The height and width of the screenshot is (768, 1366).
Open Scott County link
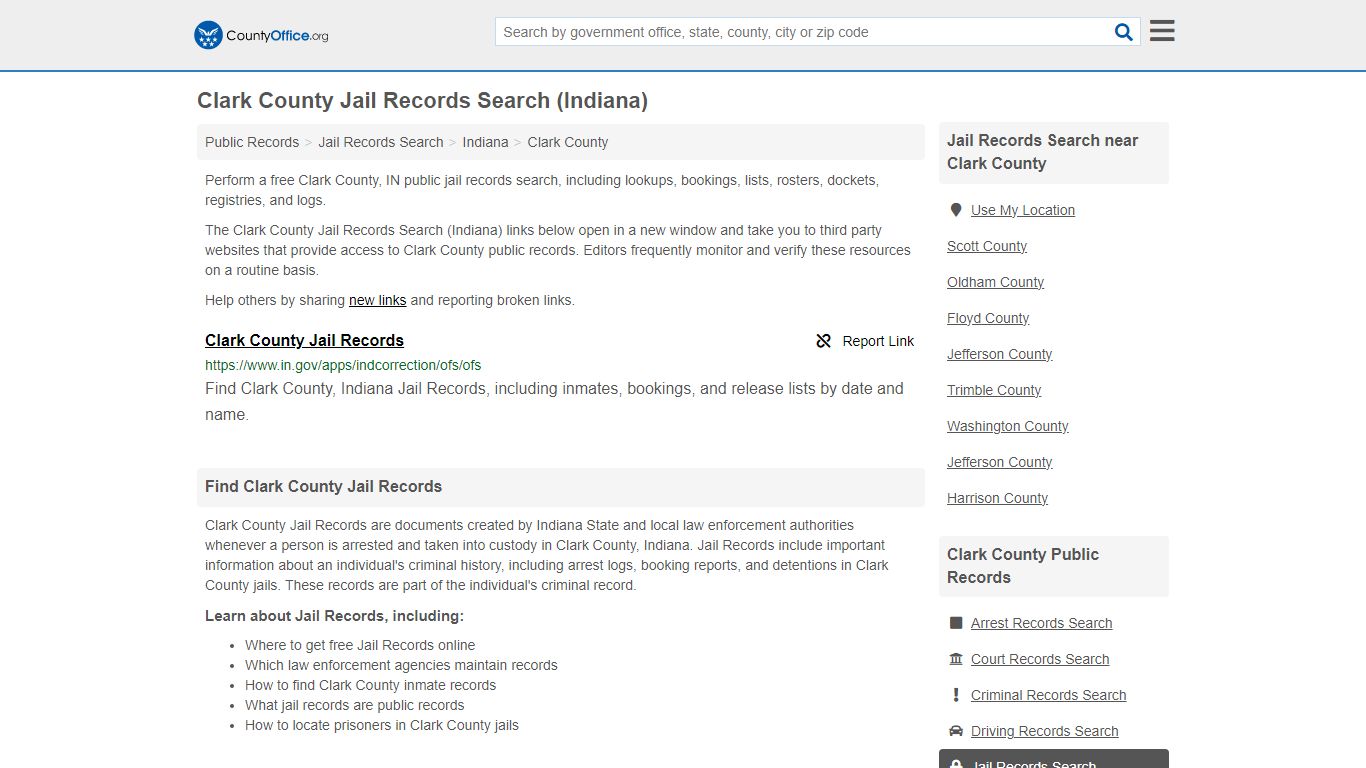point(987,246)
